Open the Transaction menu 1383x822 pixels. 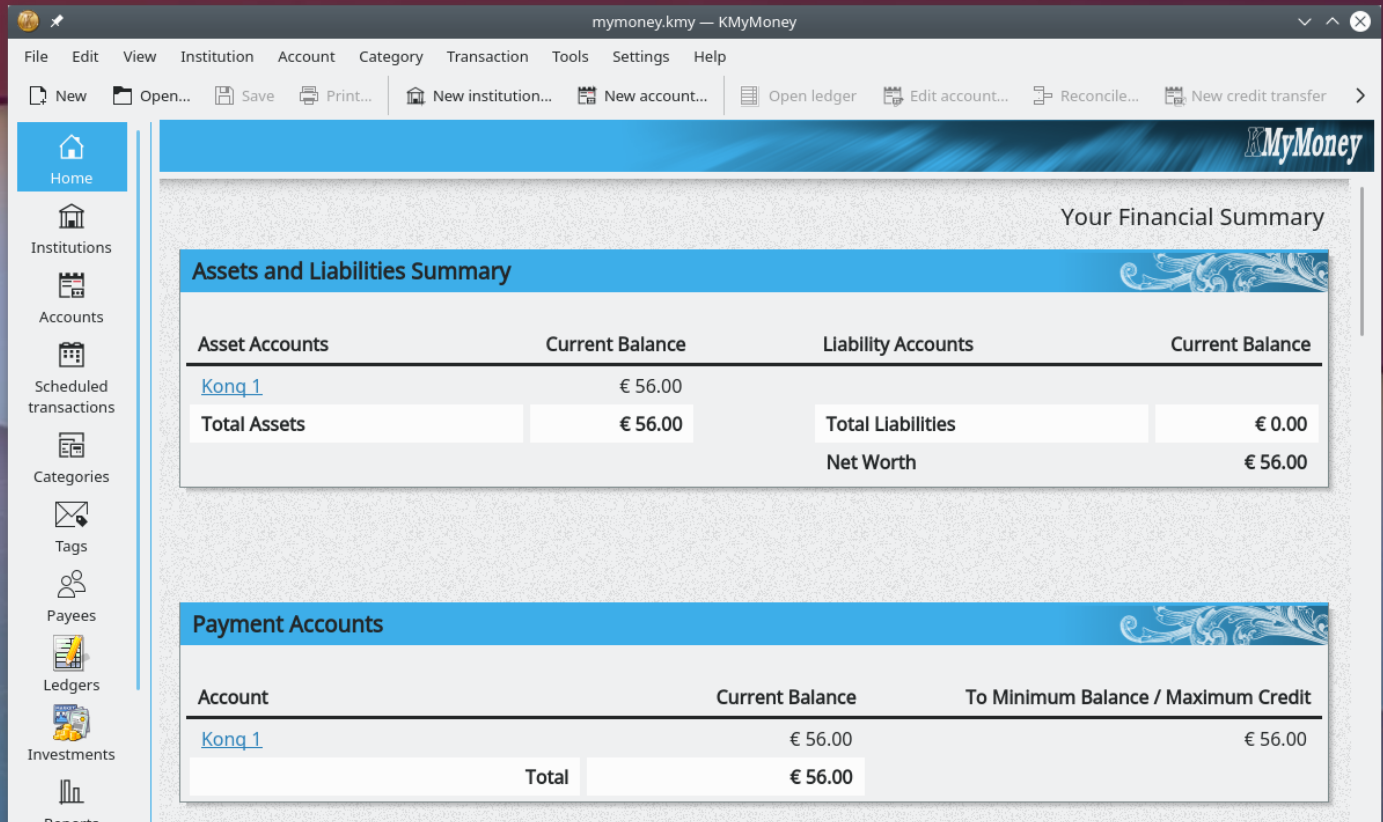point(487,57)
